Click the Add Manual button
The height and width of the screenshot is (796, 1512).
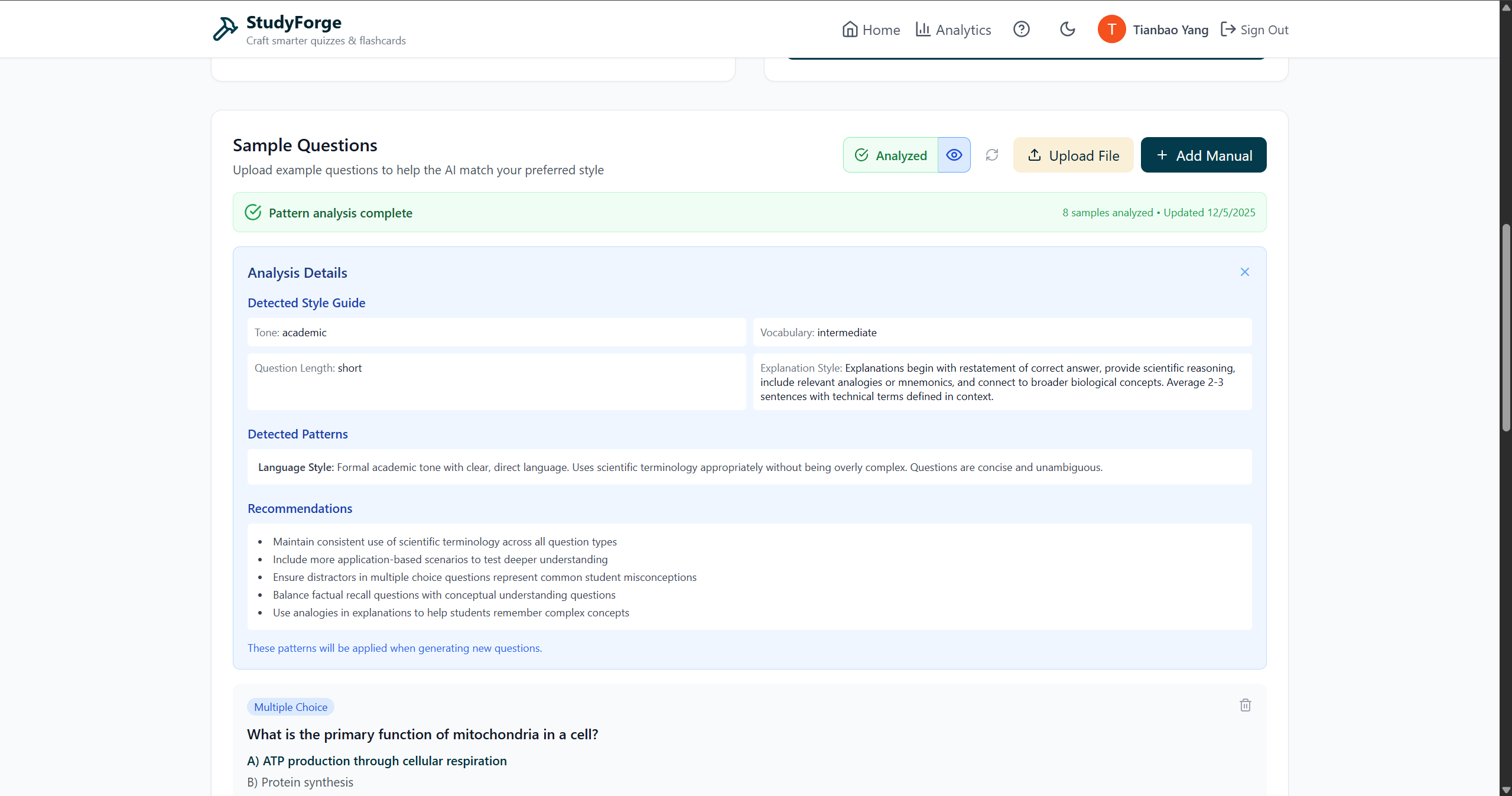point(1203,155)
